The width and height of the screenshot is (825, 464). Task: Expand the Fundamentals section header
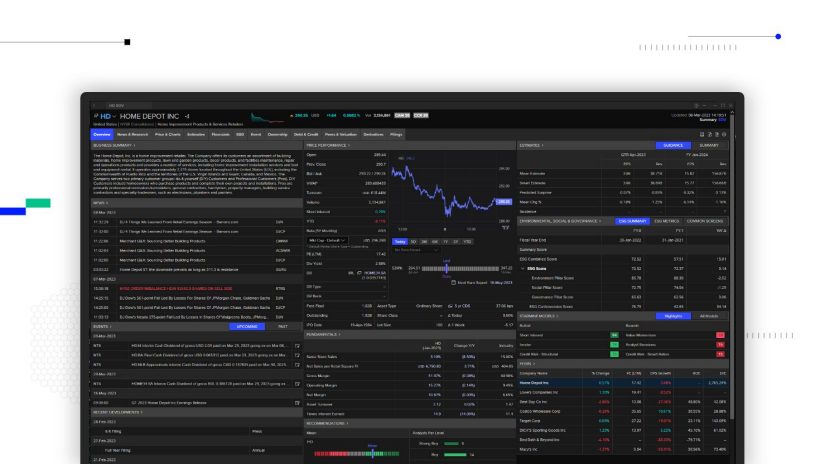point(323,335)
